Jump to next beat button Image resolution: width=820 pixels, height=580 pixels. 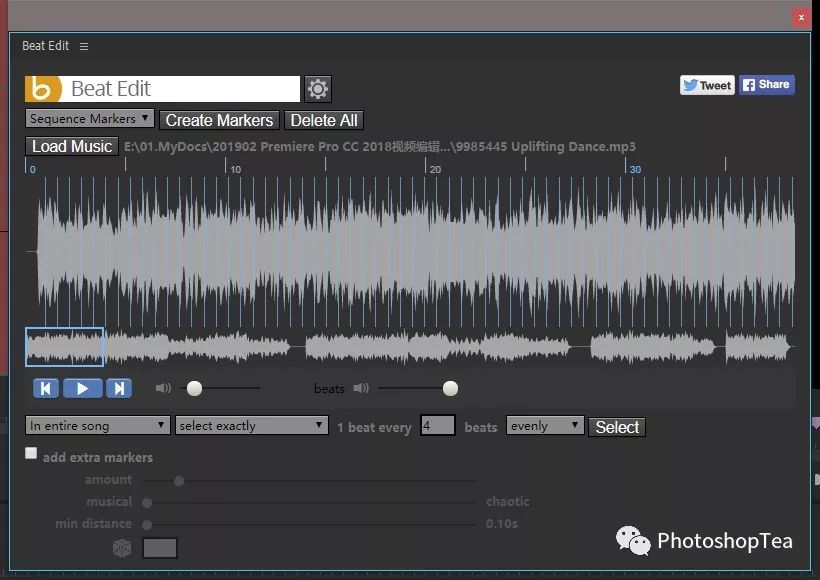coord(119,389)
